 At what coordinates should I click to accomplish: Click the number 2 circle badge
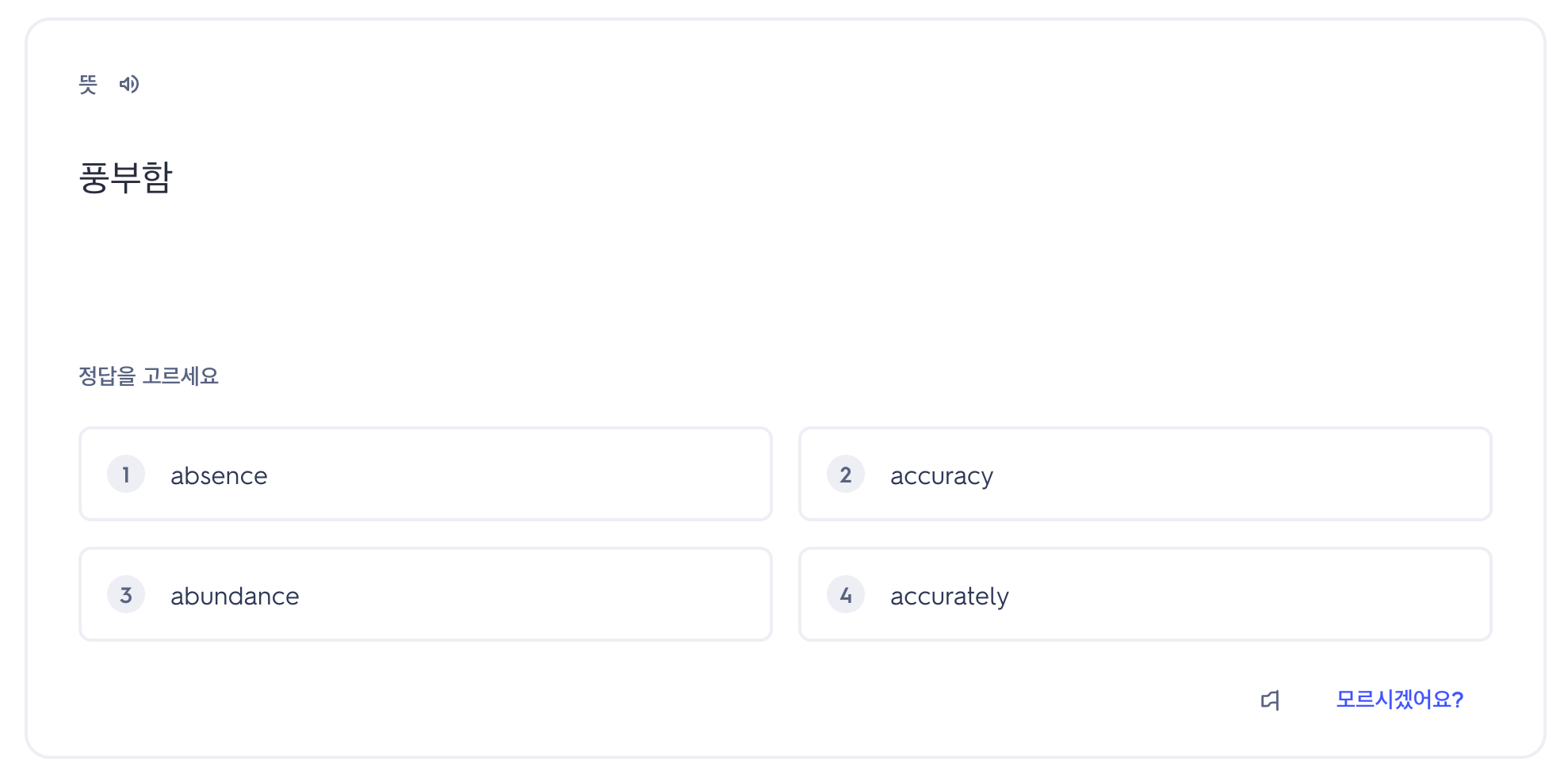tap(846, 475)
